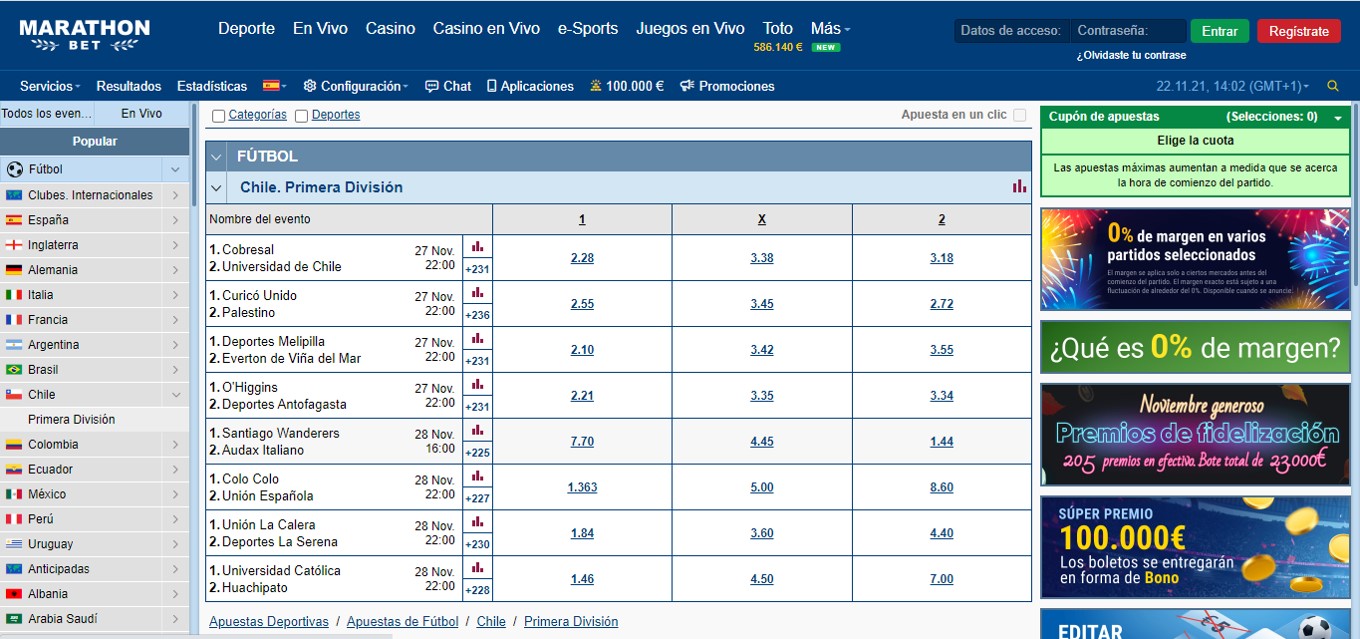Open statistics icon for Colo Colo match
This screenshot has height=639, width=1360.
pos(477,476)
